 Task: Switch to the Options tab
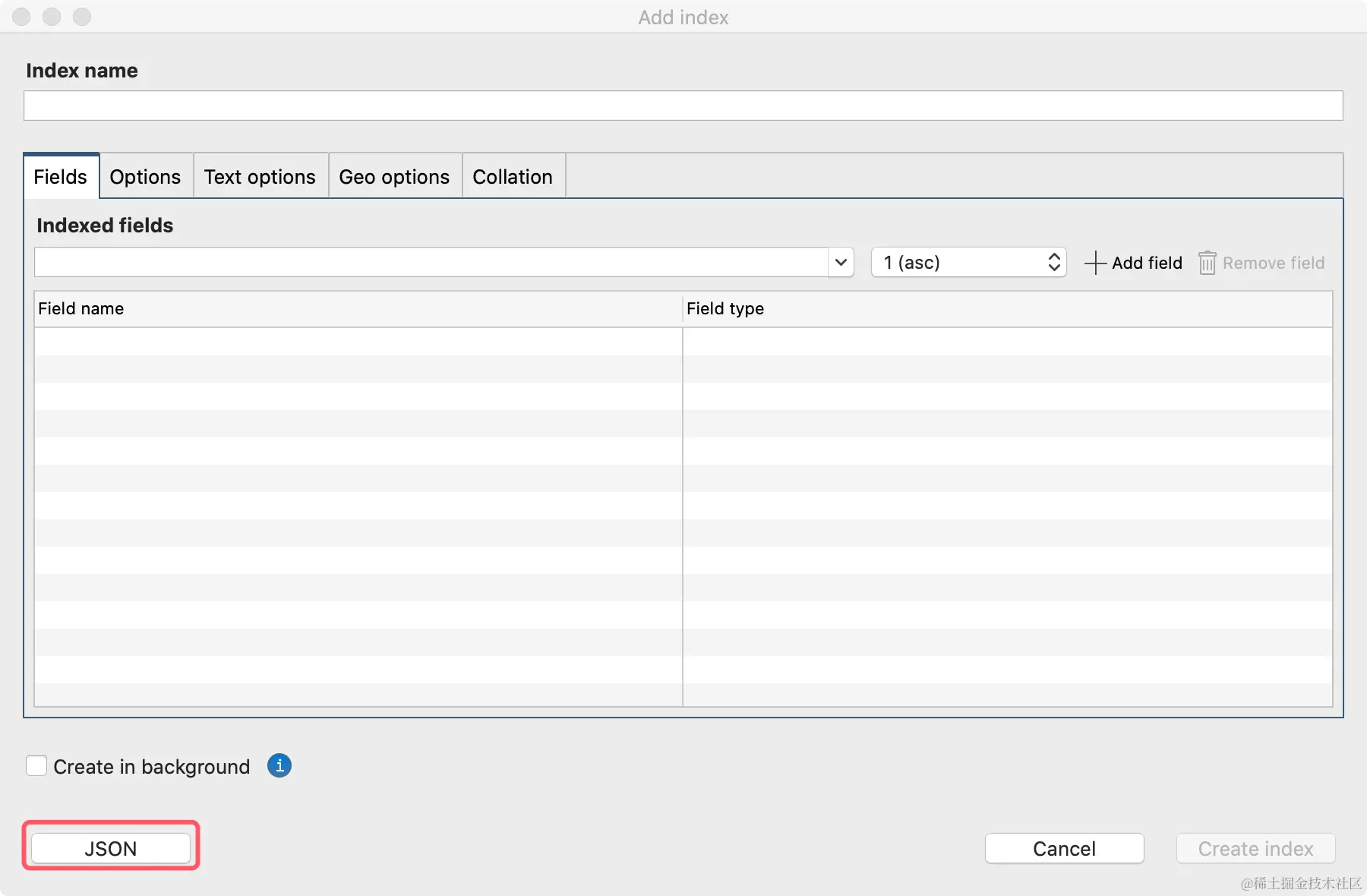145,177
